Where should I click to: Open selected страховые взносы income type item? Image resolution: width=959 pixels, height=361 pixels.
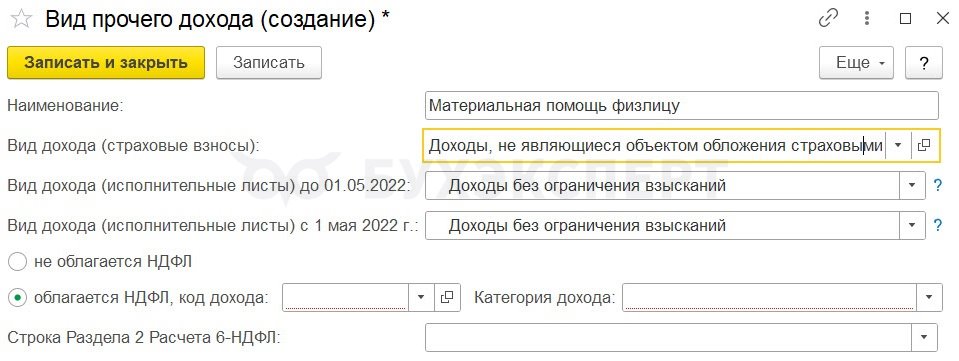tap(924, 145)
